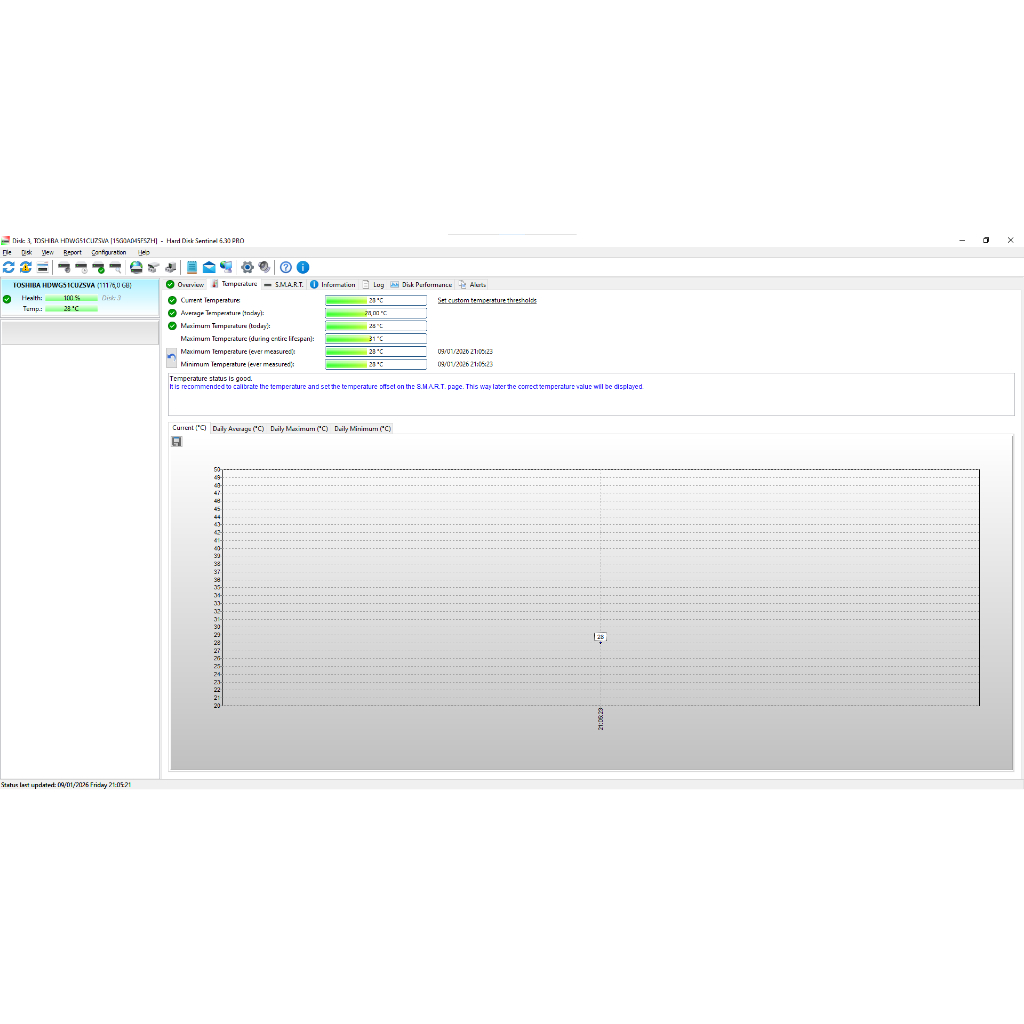Open the Configuration menu
This screenshot has height=1024, width=1024.
(x=109, y=252)
